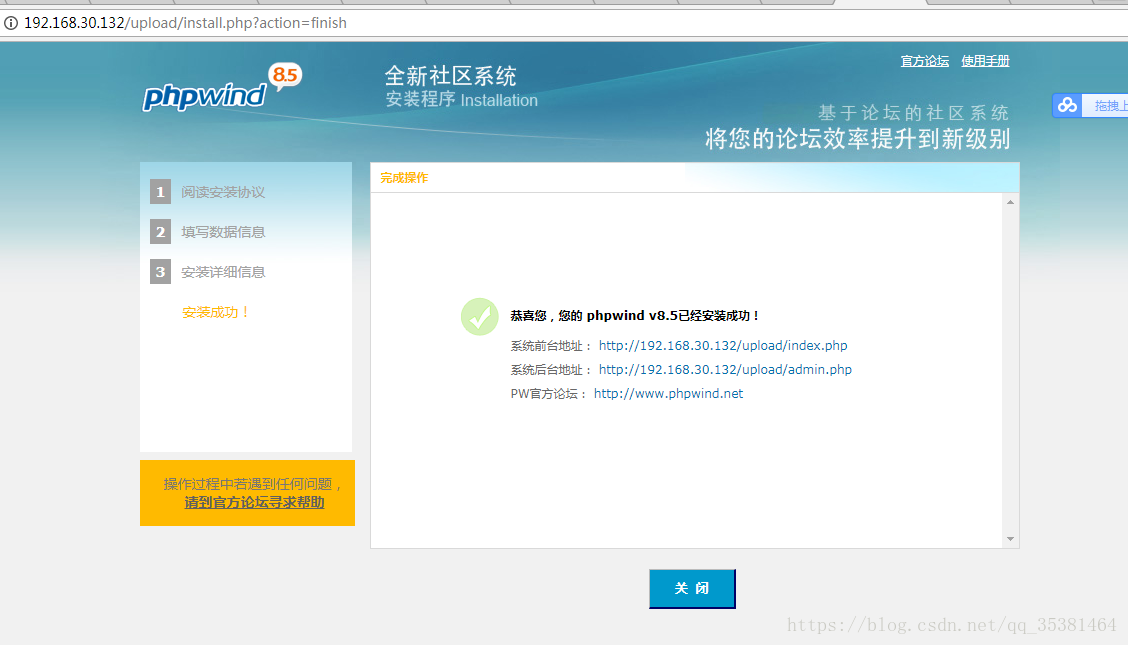Select the 完成操作 panel heading
The image size is (1128, 645).
click(x=404, y=178)
